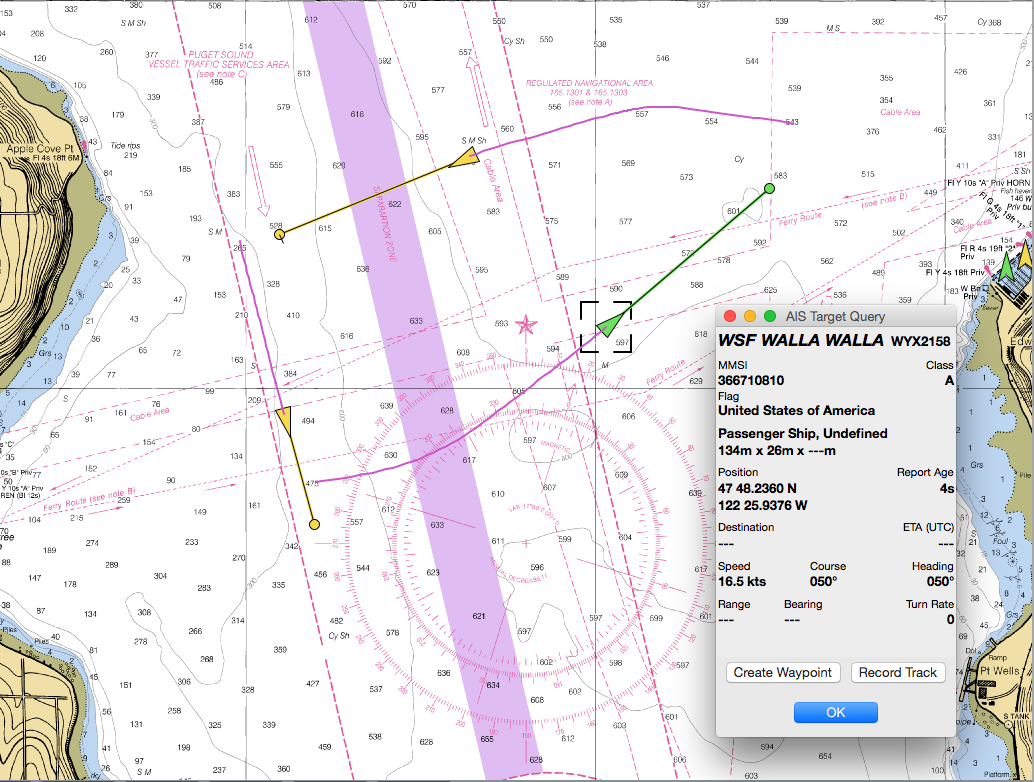The width and height of the screenshot is (1034, 782).
Task: Select the green AIS triangle near the Edmonds shoreline
Action: click(1006, 270)
